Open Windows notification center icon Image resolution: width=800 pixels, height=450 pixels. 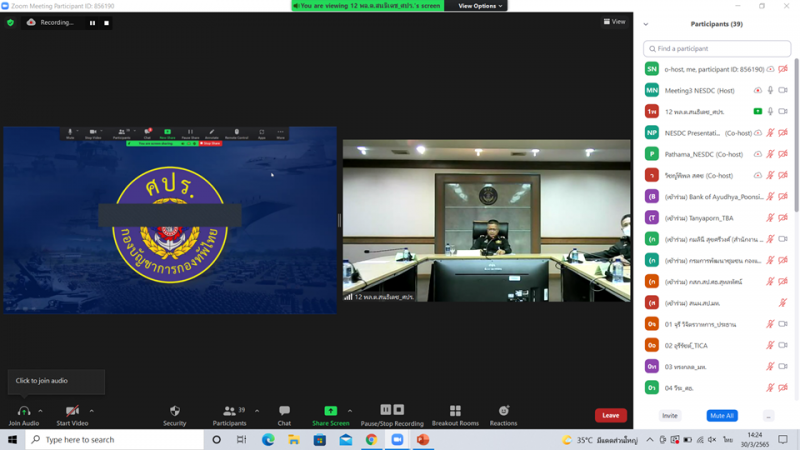[x=783, y=439]
